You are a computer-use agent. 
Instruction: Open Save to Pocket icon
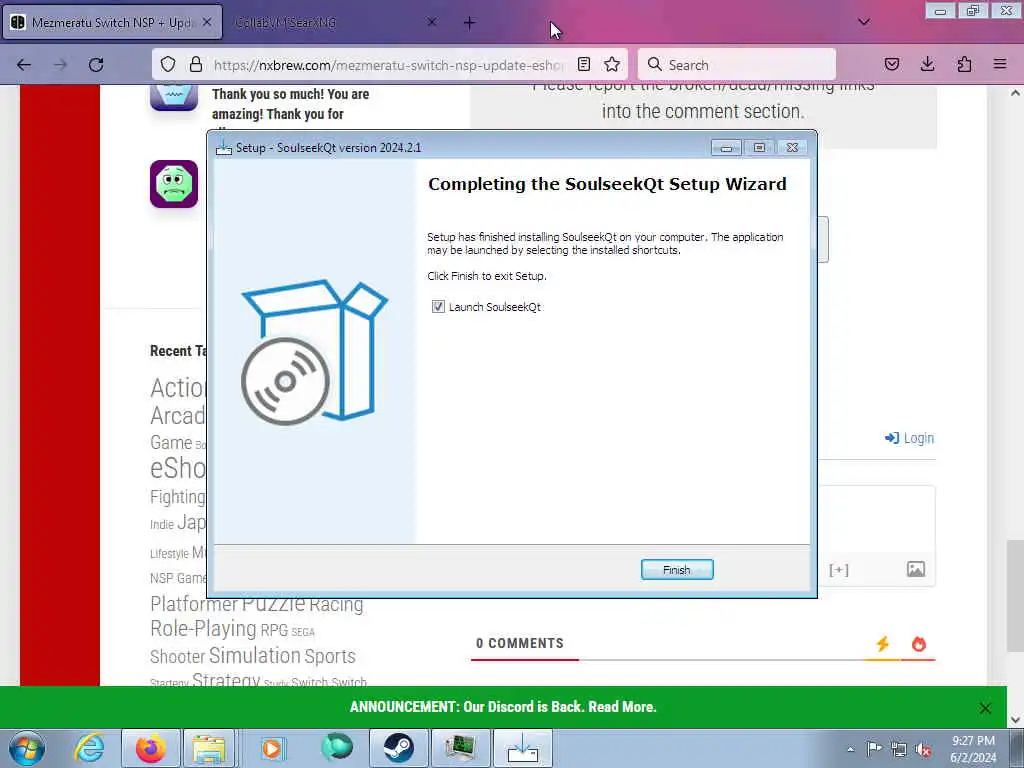tap(891, 64)
